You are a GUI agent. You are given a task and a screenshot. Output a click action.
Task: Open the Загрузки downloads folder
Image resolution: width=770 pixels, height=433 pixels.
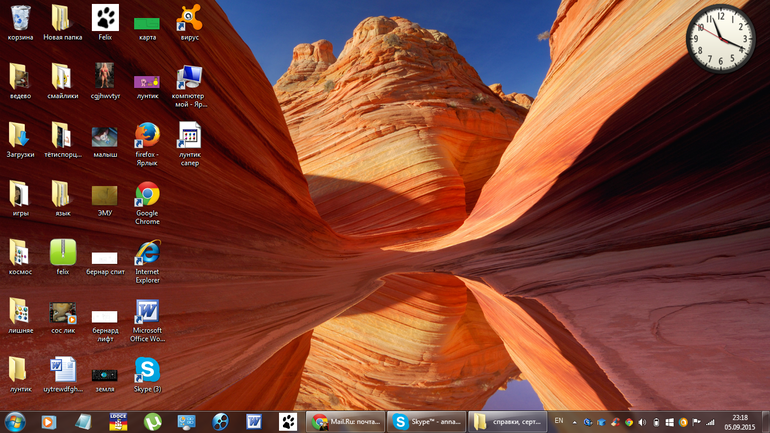[x=20, y=136]
